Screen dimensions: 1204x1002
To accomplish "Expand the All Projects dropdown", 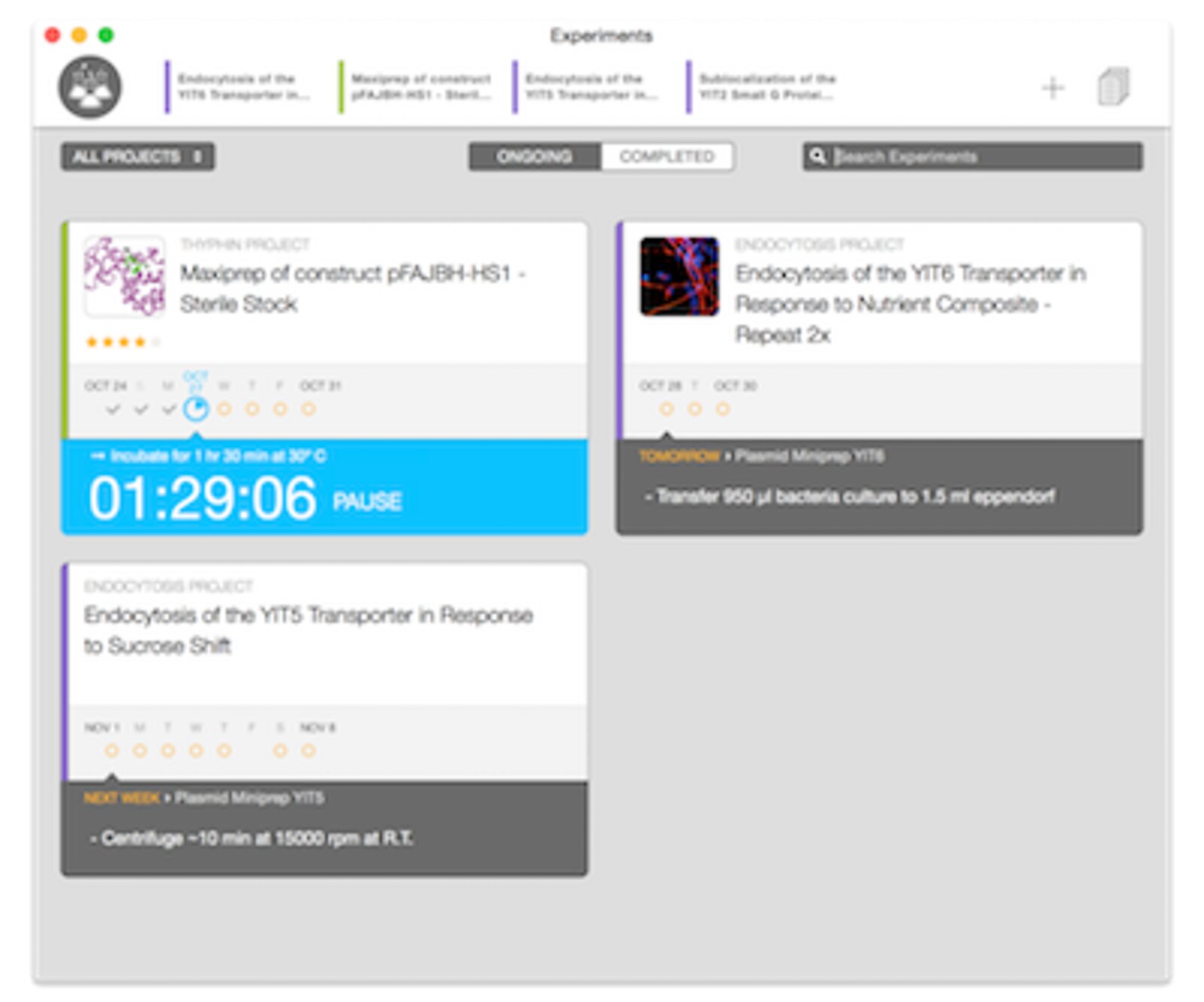I will (x=137, y=156).
